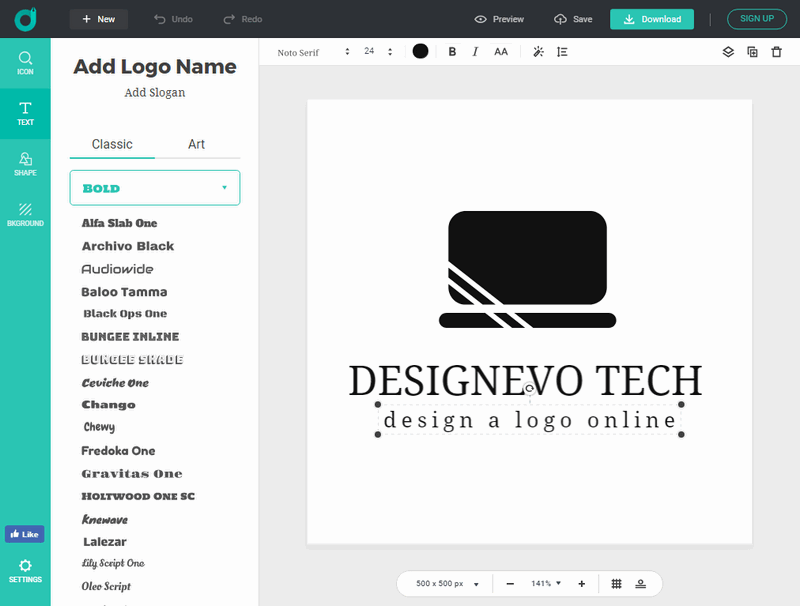Toggle italic formatting
The width and height of the screenshot is (800, 606).
(475, 51)
